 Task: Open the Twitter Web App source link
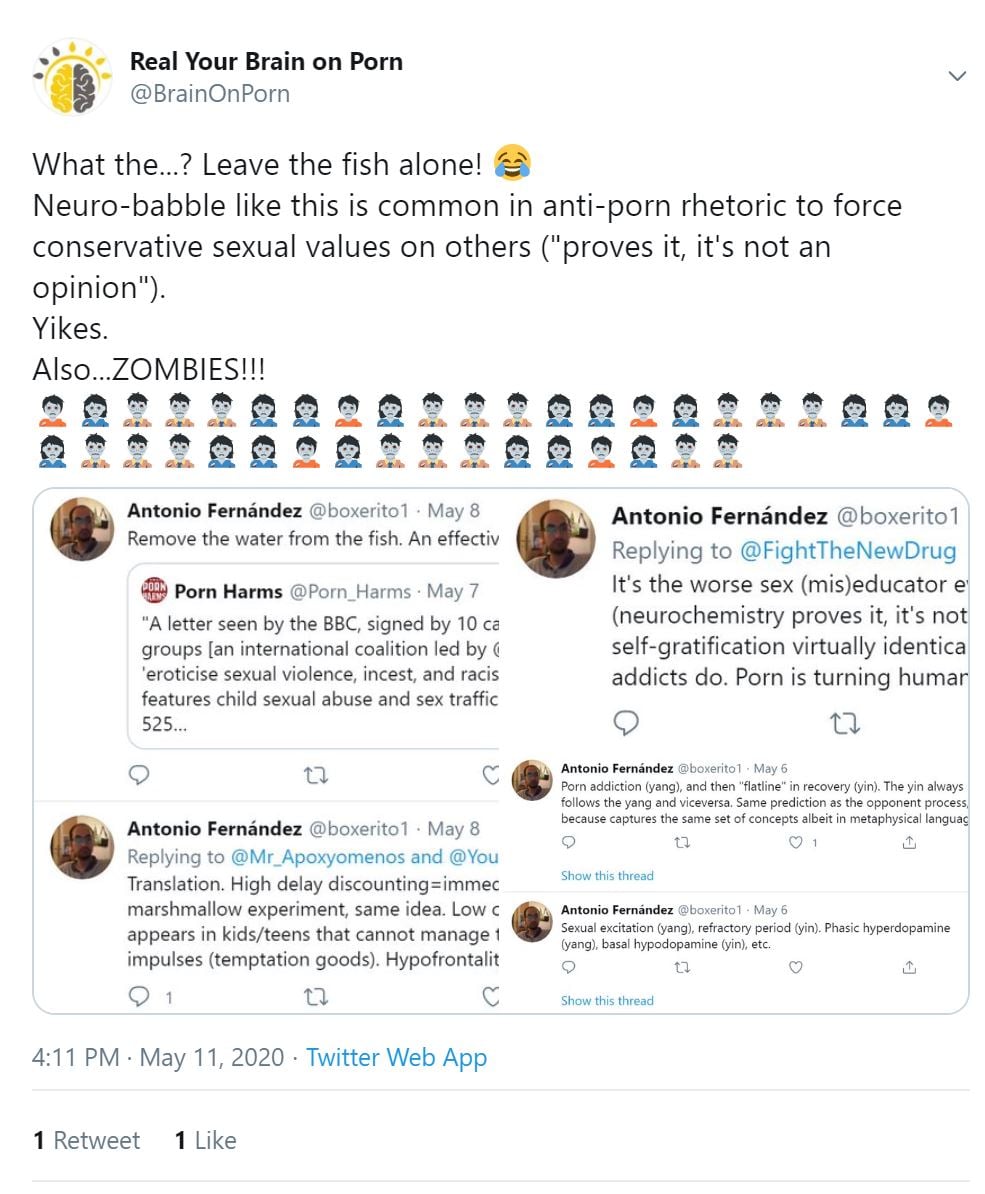396,1058
